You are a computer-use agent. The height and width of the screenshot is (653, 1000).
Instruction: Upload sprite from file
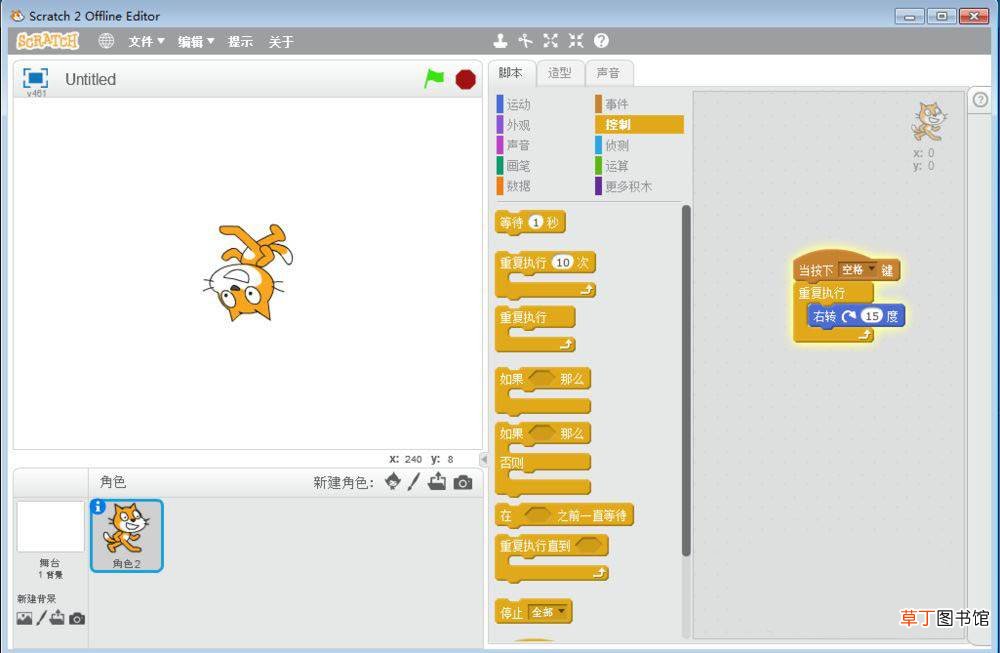(x=438, y=481)
